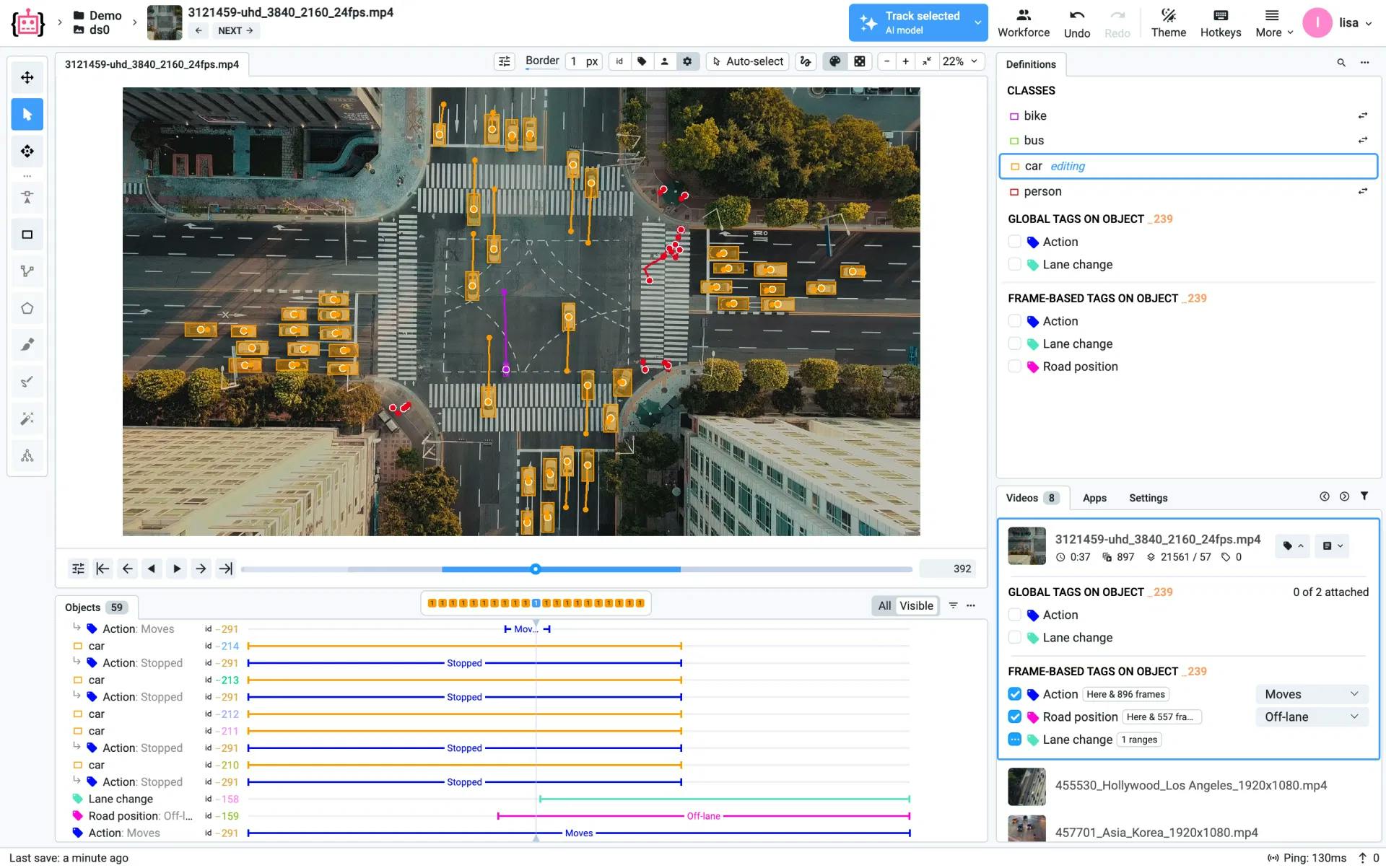Viewport: 1386px width, 868px height.
Task: Open timeline objects filter icon
Action: pos(953,605)
